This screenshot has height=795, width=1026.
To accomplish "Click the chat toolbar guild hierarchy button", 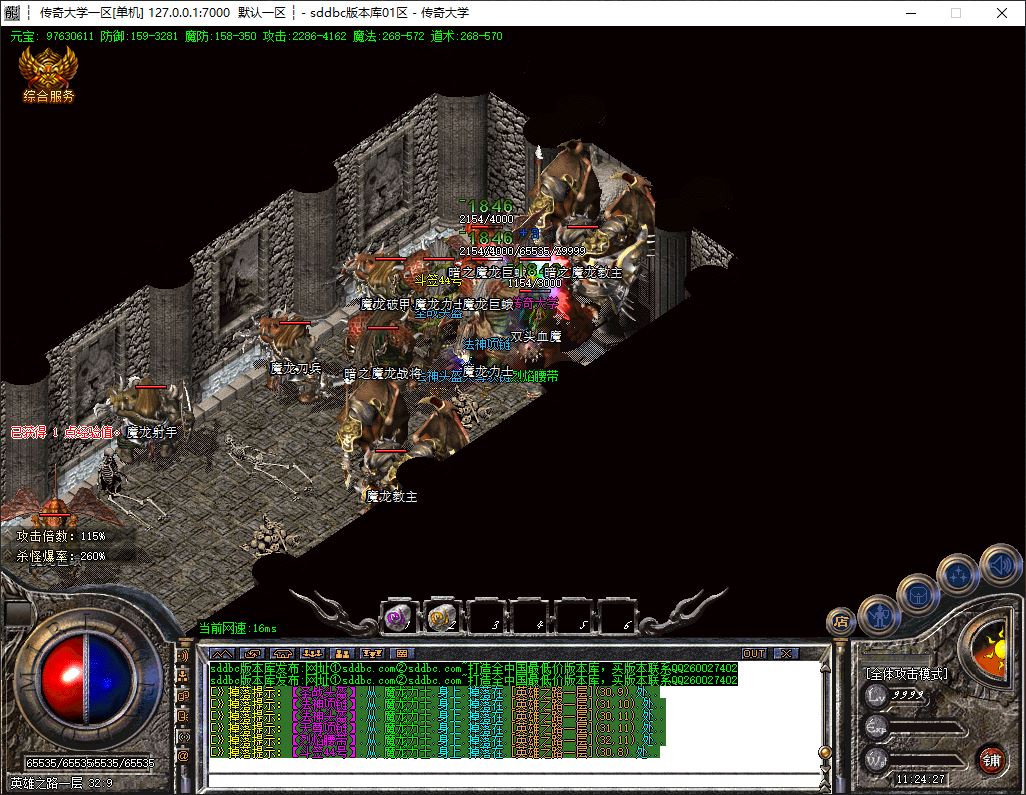I will tap(372, 653).
